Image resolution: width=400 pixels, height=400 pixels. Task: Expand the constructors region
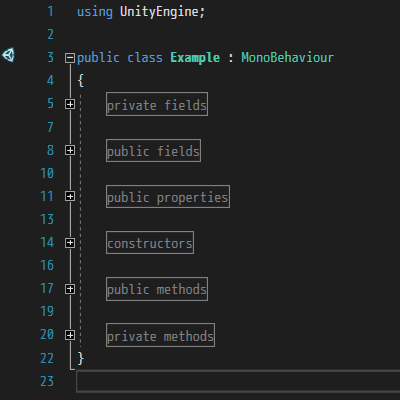[x=70, y=243]
